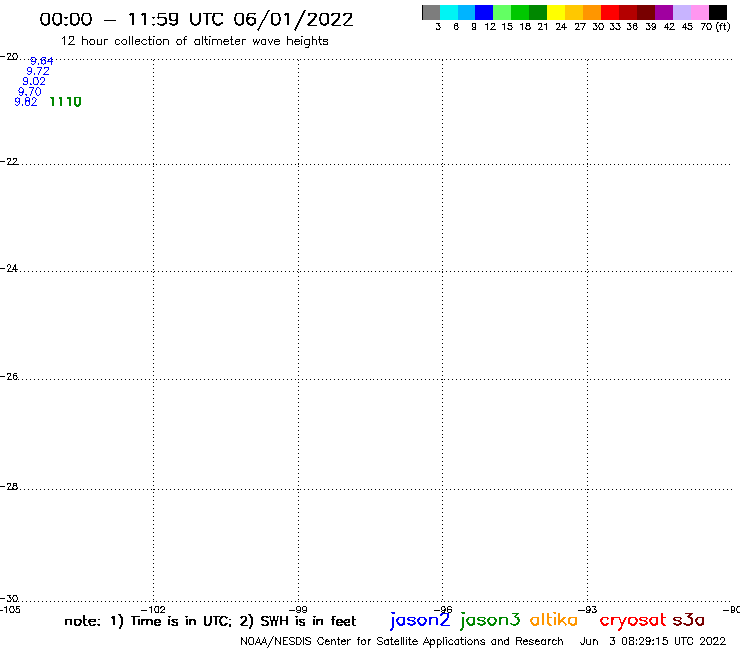Click the -22 latitude axis label
Screen dimensions: 740x650
point(9,161)
